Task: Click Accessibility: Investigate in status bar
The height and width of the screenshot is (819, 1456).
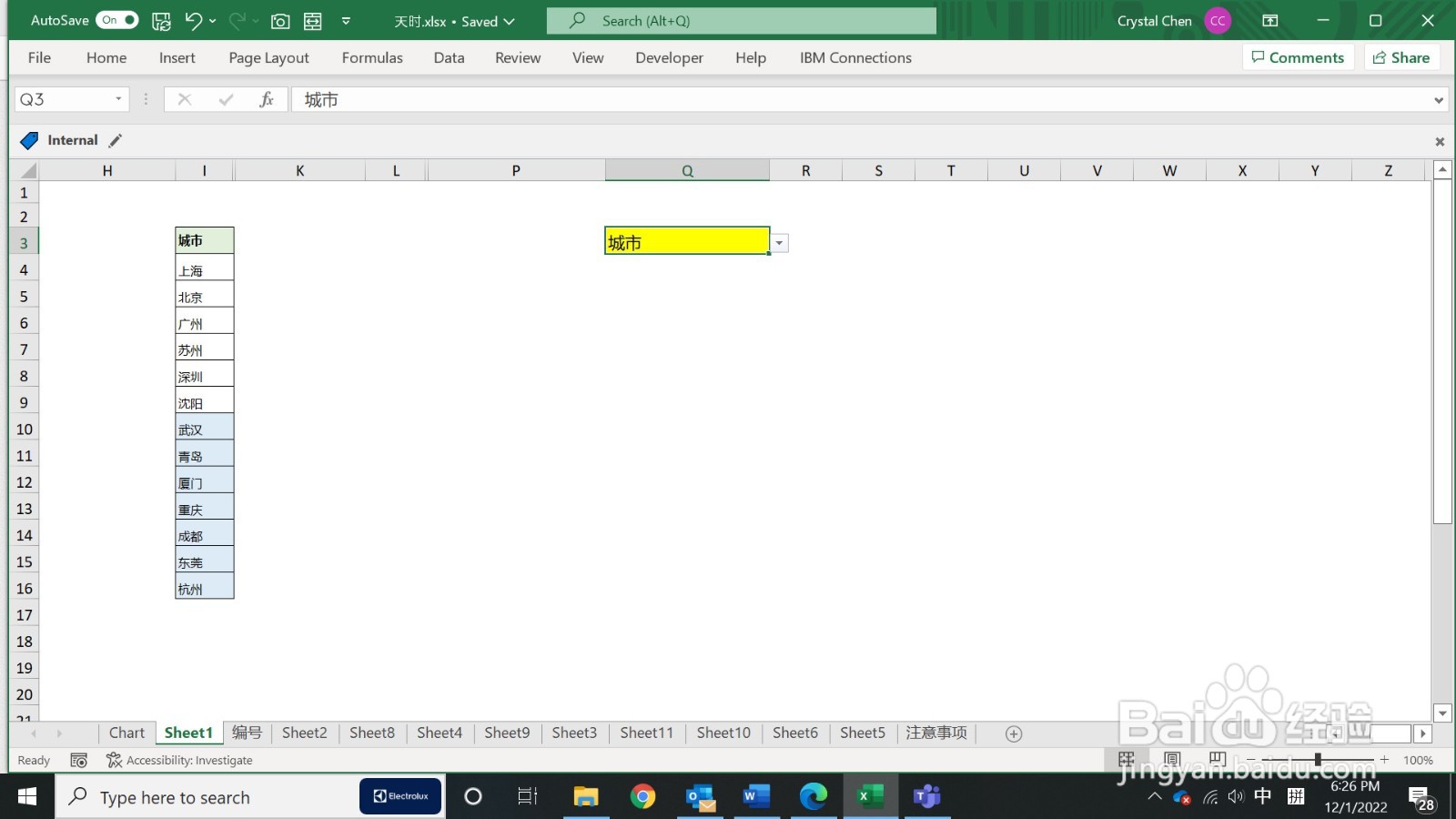Action: click(179, 760)
